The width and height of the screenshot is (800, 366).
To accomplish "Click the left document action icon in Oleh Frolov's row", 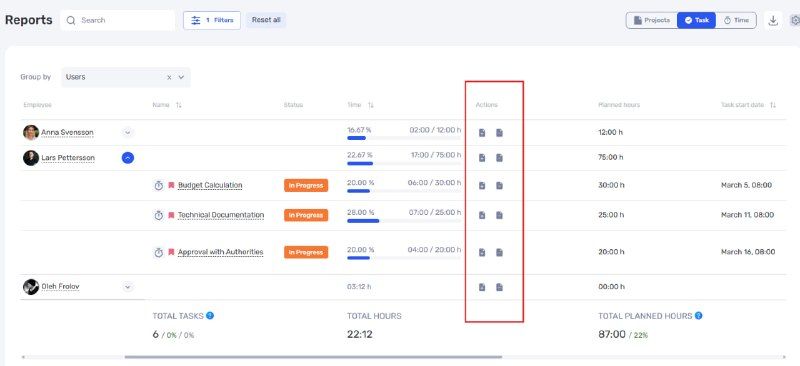I will (x=482, y=287).
